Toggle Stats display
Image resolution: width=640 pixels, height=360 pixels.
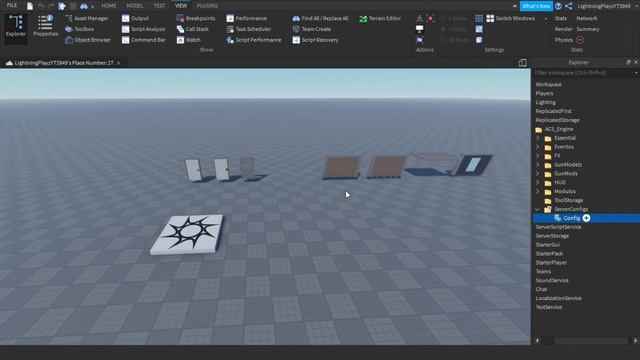(x=560, y=18)
